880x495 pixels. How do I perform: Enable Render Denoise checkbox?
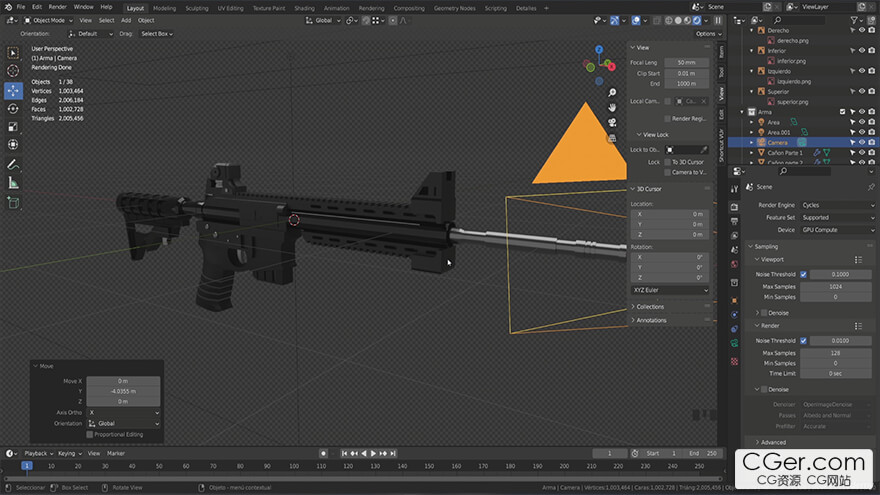pos(764,389)
